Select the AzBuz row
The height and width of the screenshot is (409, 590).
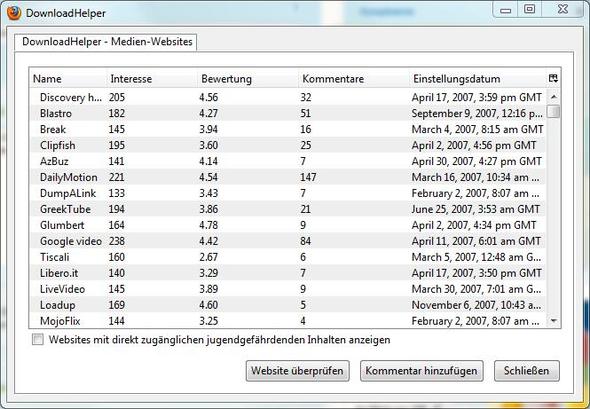(287, 161)
